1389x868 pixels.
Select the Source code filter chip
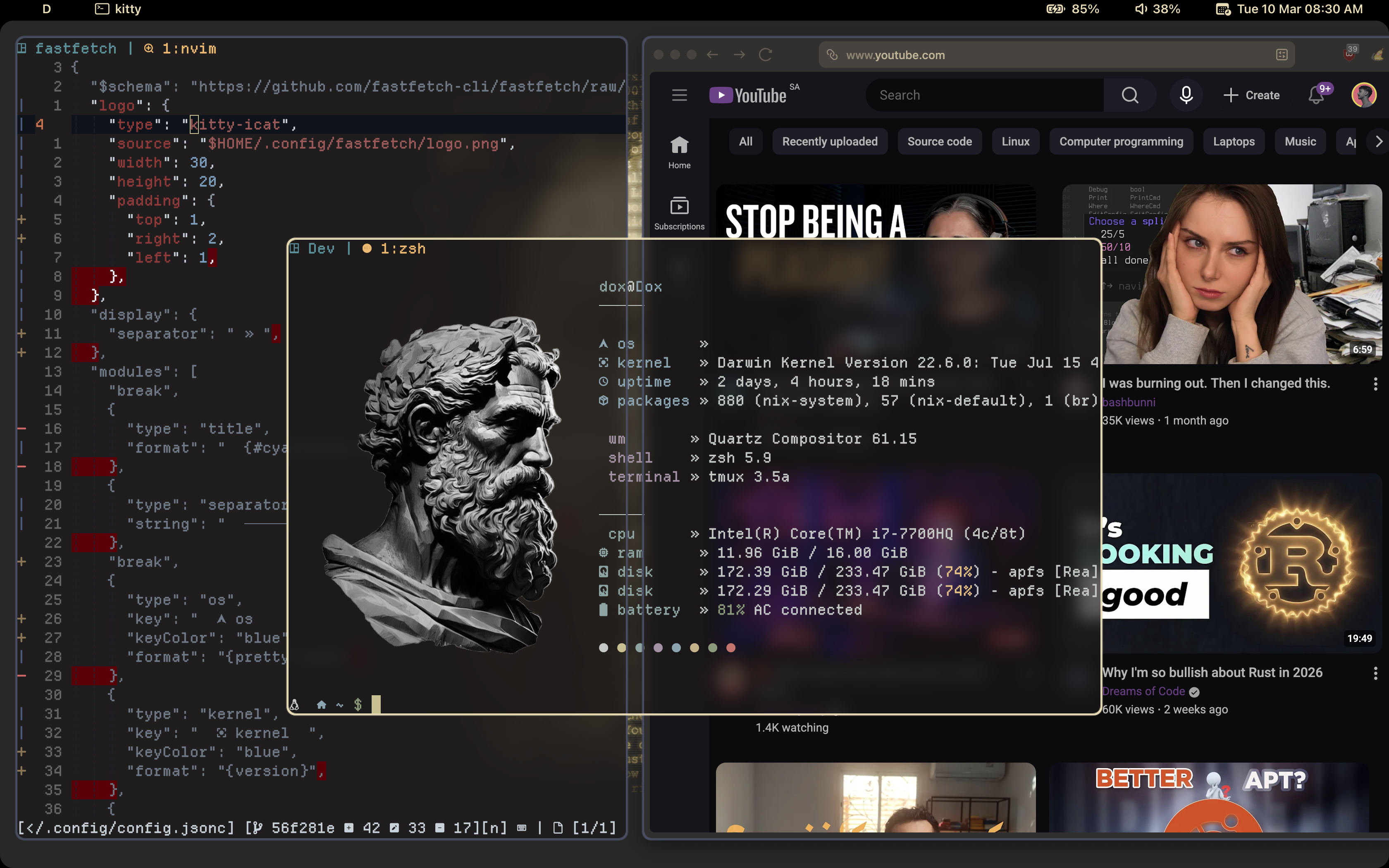point(939,142)
